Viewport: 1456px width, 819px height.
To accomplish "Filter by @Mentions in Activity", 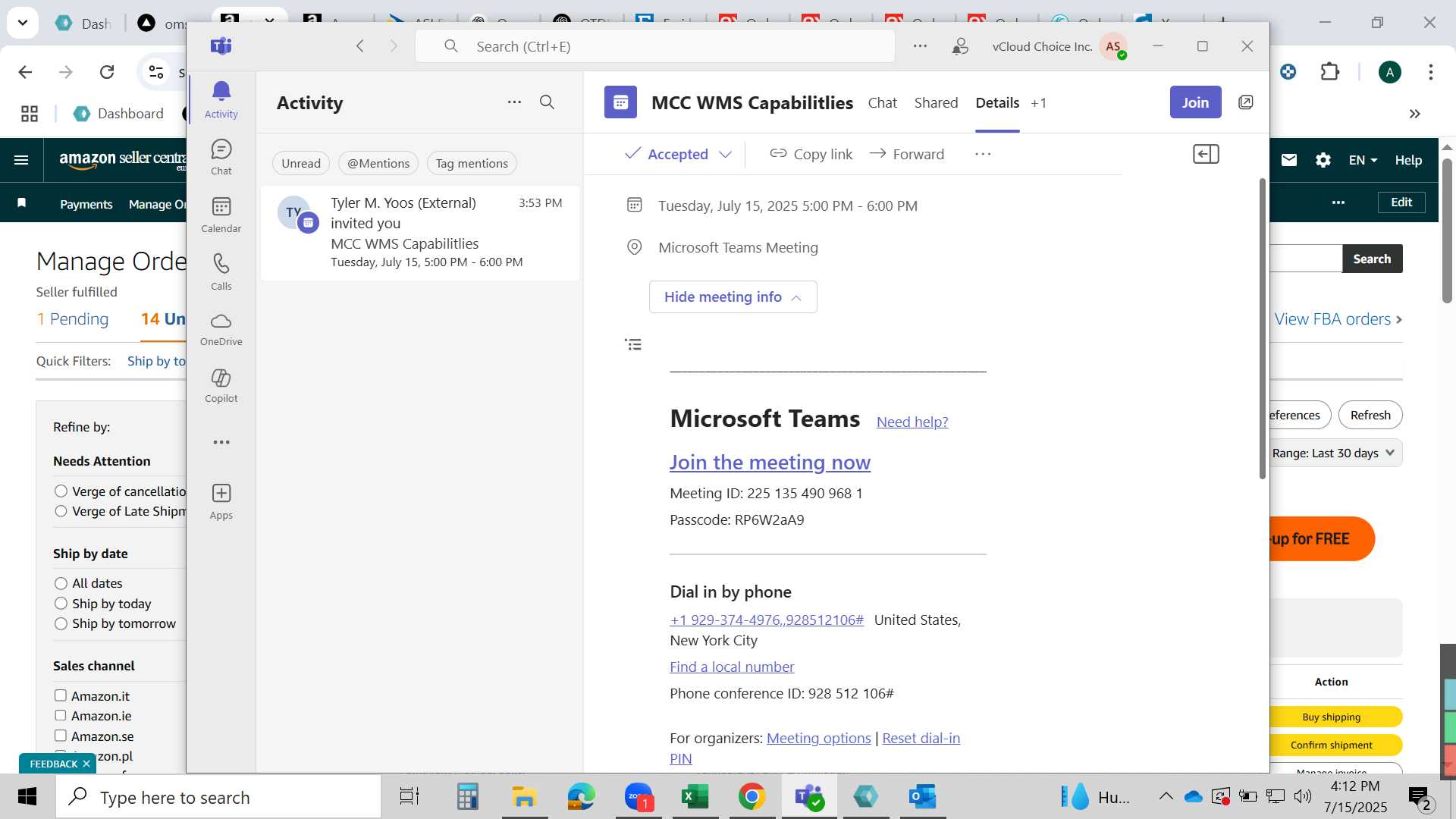I will (x=378, y=163).
